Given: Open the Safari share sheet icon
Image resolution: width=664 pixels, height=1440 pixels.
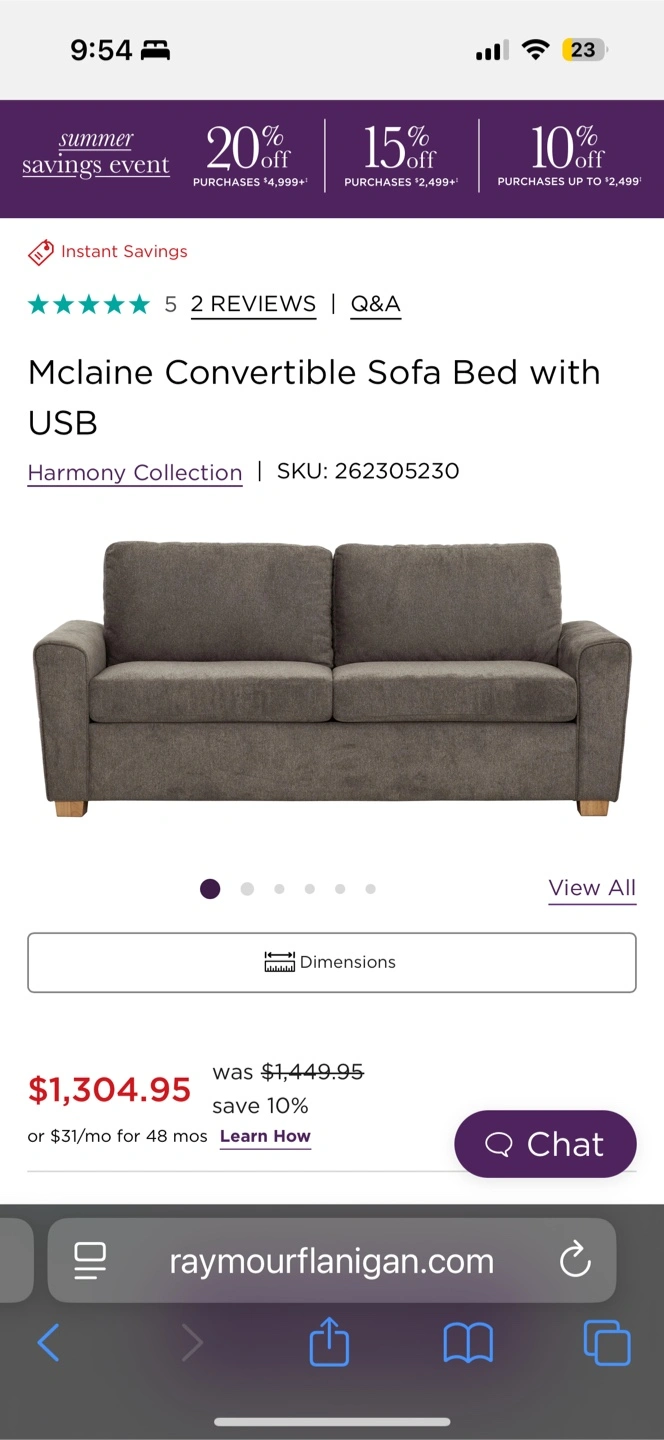Looking at the screenshot, I should (x=329, y=1341).
